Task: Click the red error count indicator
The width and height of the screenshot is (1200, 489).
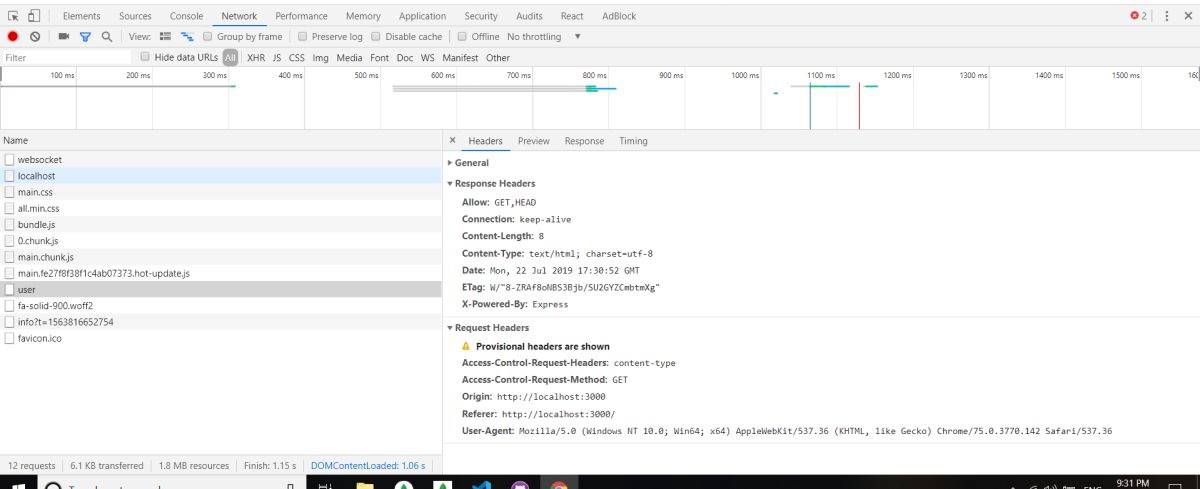Action: 1139,16
